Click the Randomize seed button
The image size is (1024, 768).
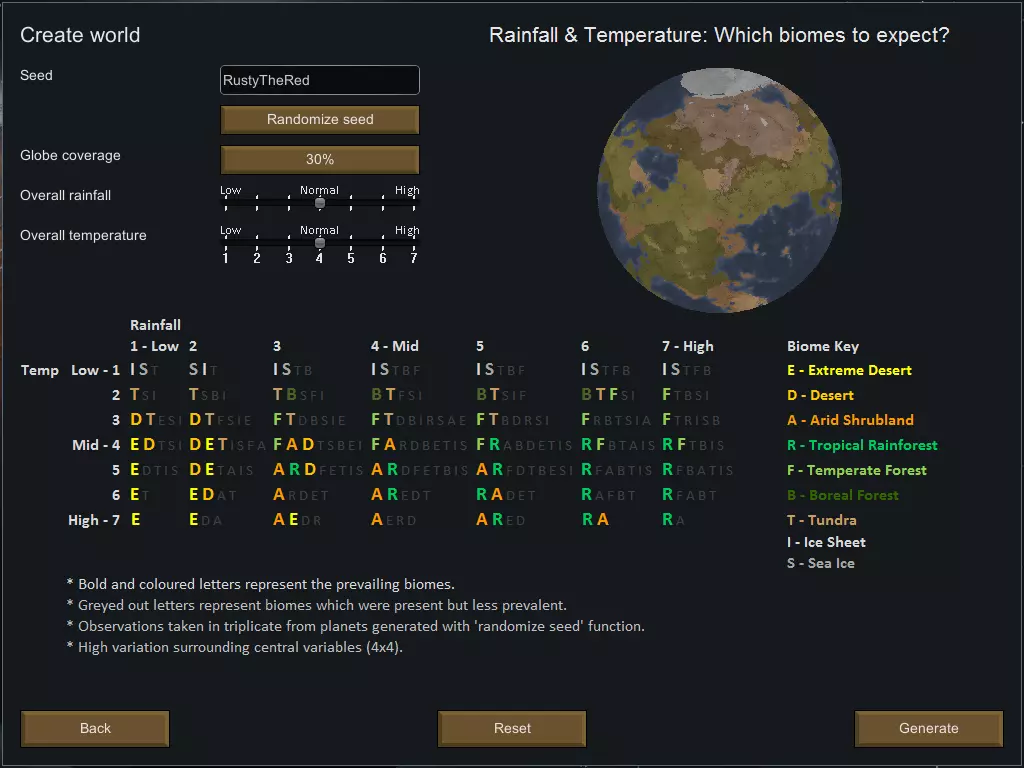coord(320,120)
